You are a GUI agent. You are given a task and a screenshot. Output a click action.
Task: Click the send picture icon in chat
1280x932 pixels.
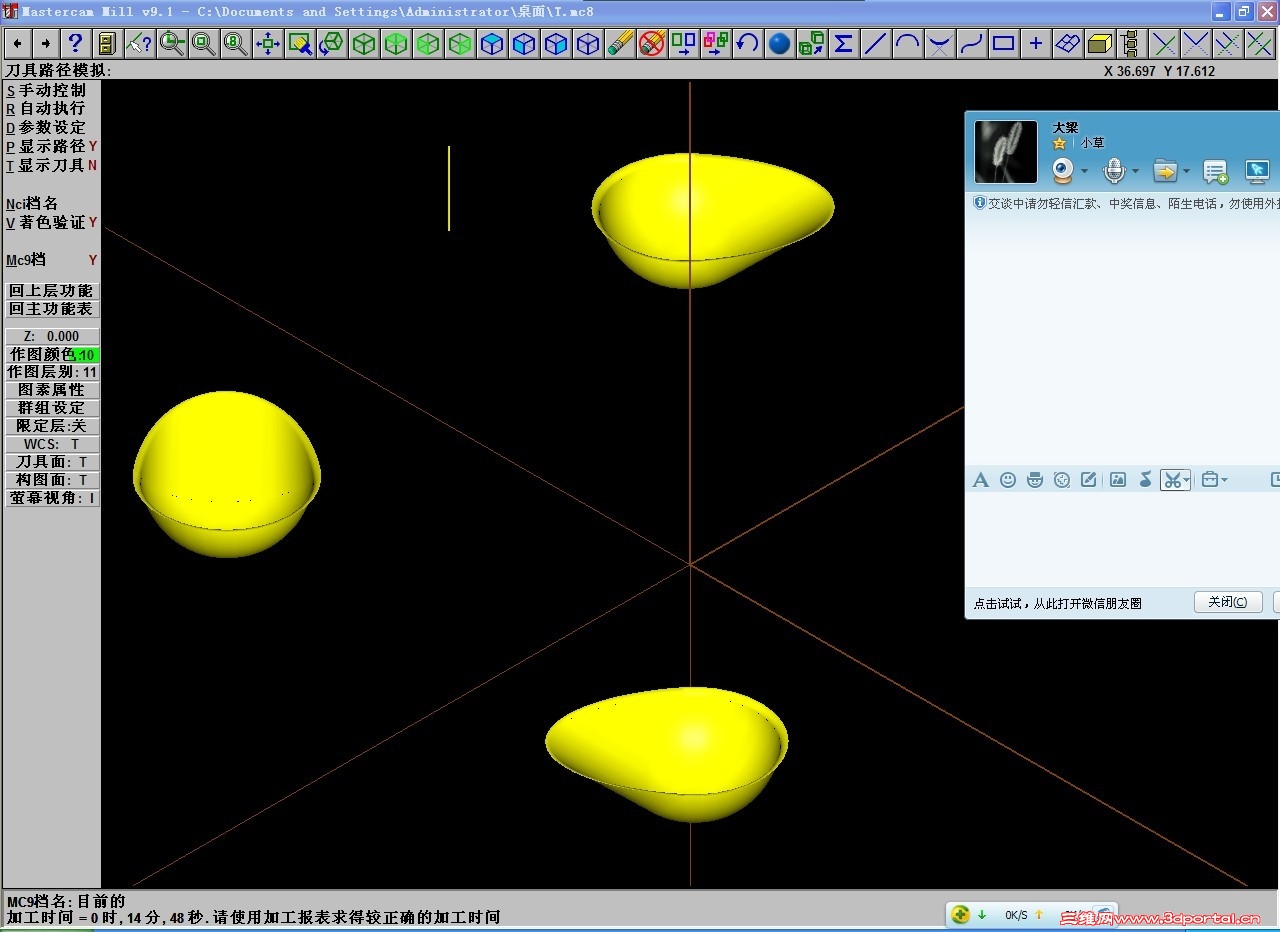coord(1118,480)
